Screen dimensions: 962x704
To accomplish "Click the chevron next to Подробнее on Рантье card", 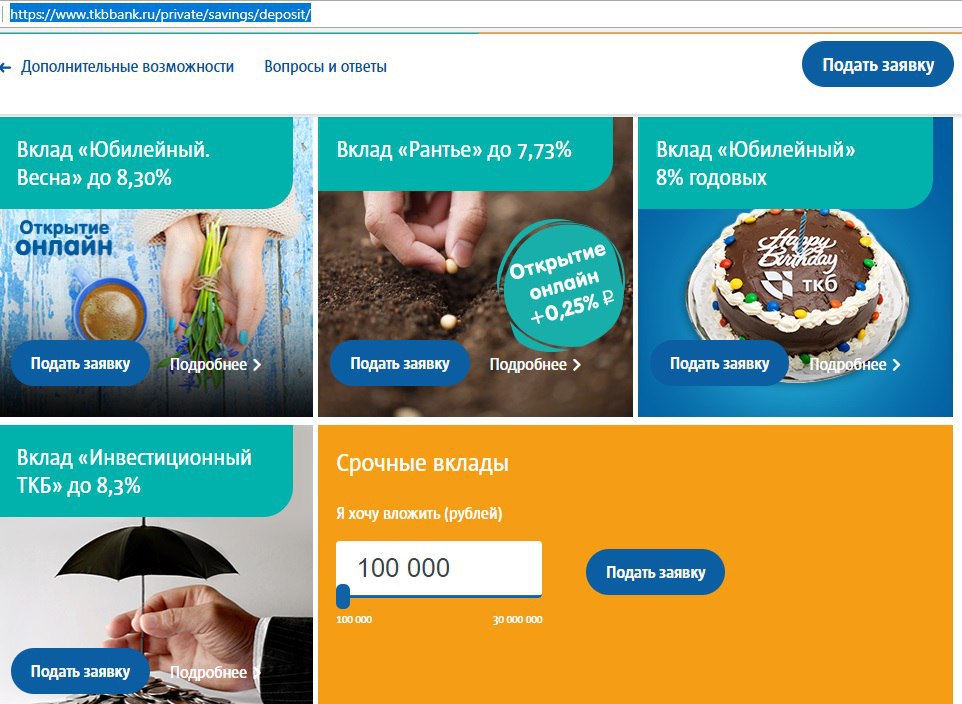I will [576, 365].
